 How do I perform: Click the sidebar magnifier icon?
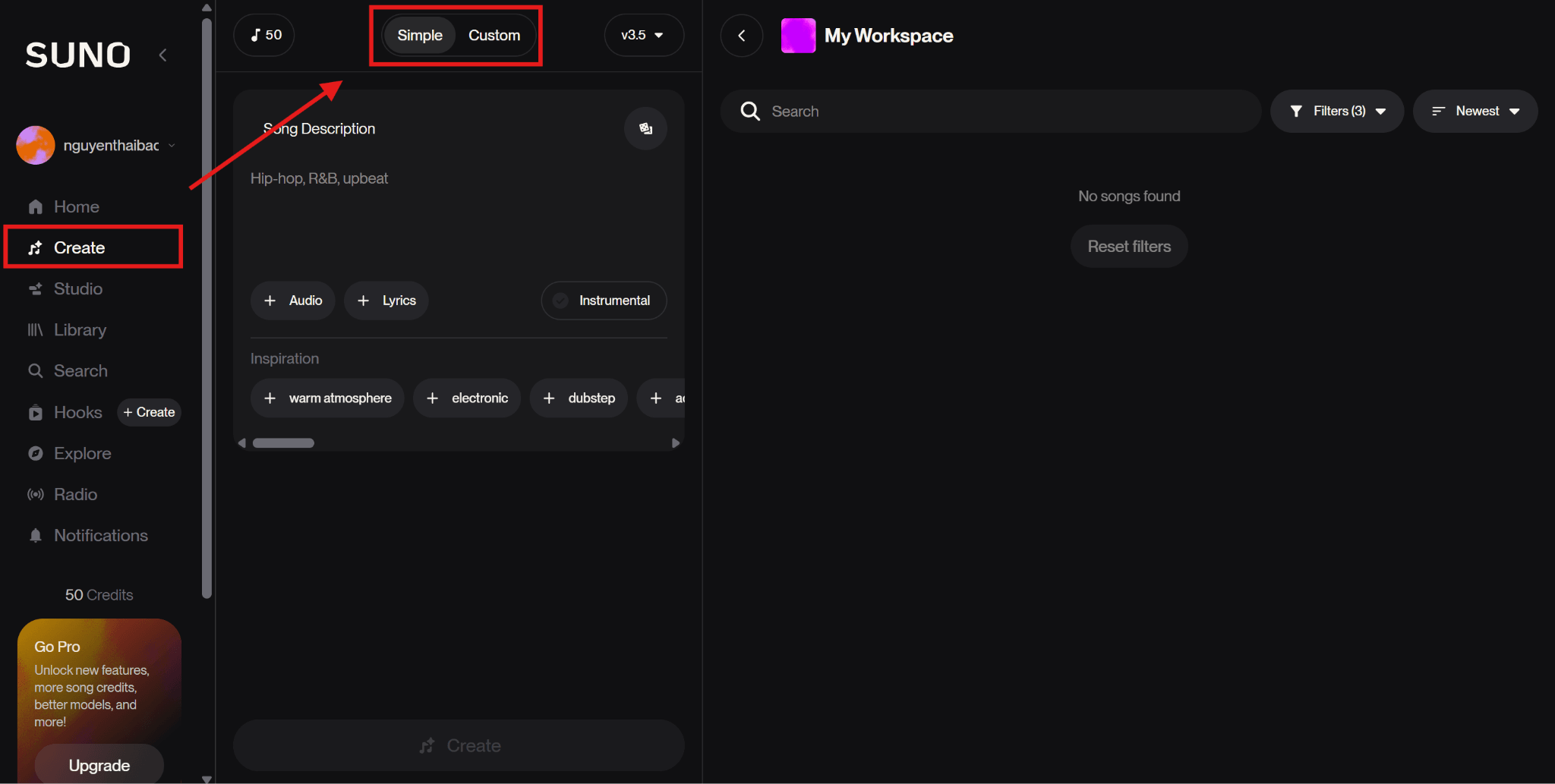(x=35, y=370)
